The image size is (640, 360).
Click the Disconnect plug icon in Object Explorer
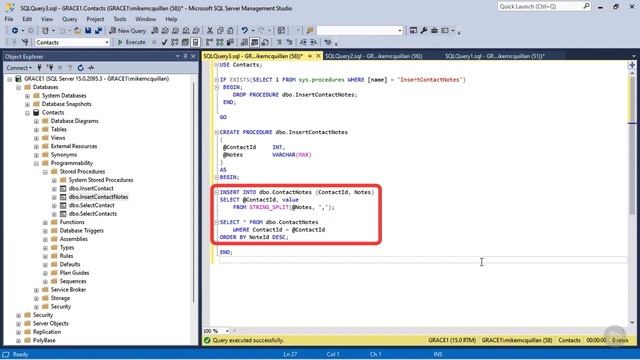pos(50,68)
